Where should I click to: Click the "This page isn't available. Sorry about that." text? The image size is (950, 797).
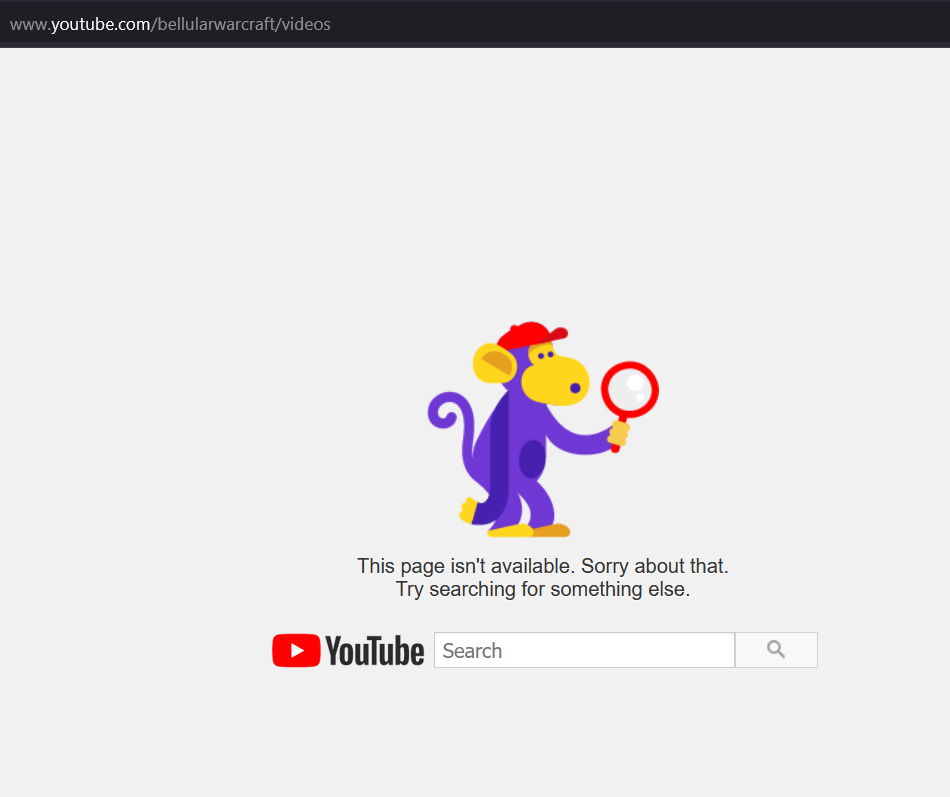coord(543,566)
